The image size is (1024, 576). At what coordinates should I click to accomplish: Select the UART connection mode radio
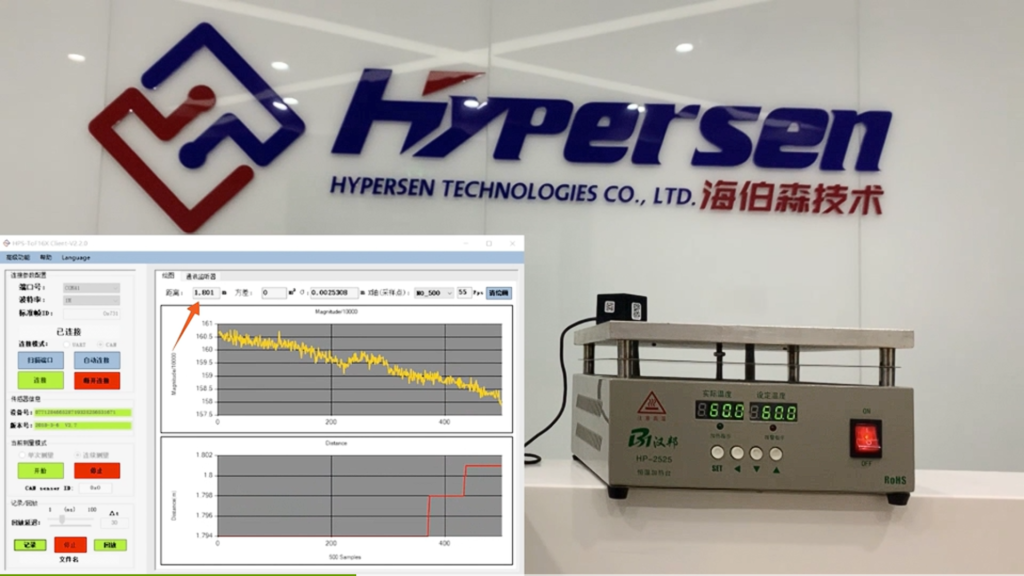click(x=67, y=344)
